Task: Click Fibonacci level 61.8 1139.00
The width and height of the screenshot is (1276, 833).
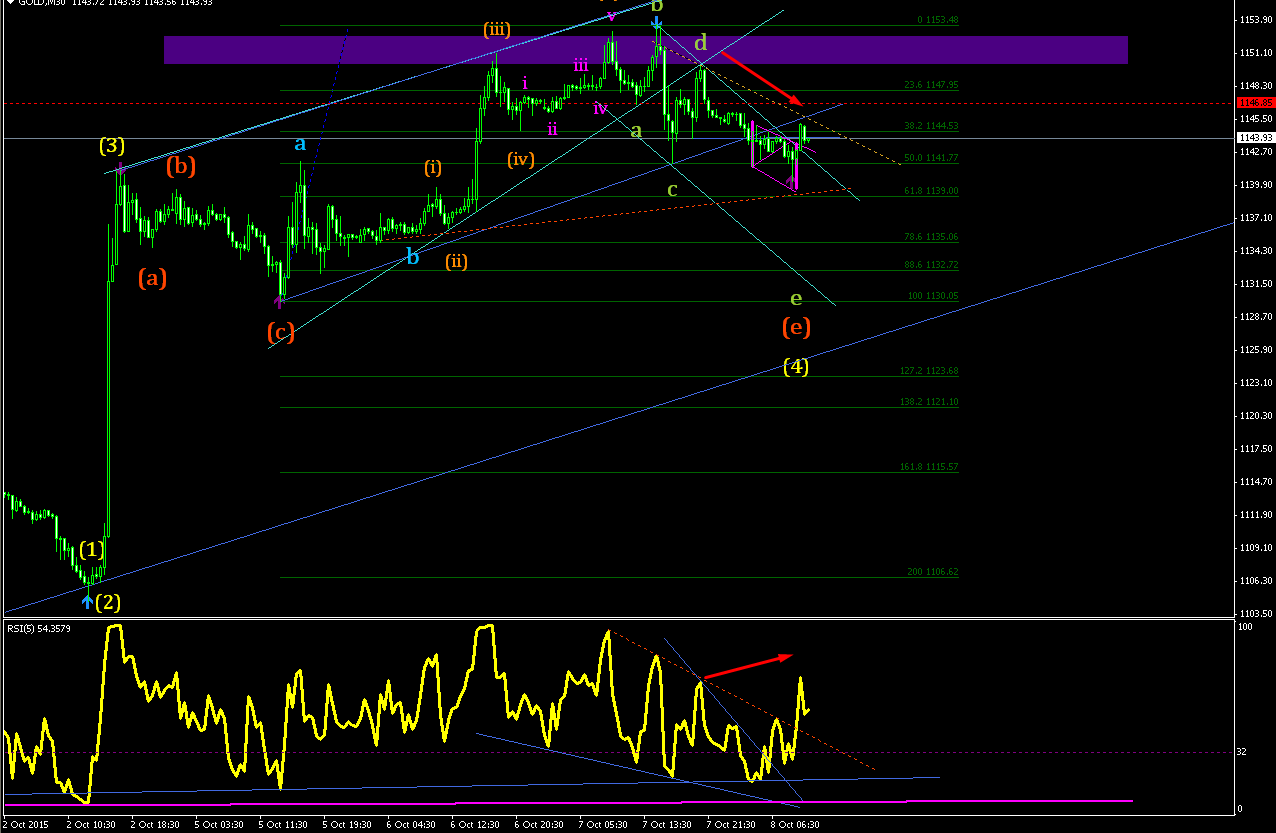Action: coord(931,190)
